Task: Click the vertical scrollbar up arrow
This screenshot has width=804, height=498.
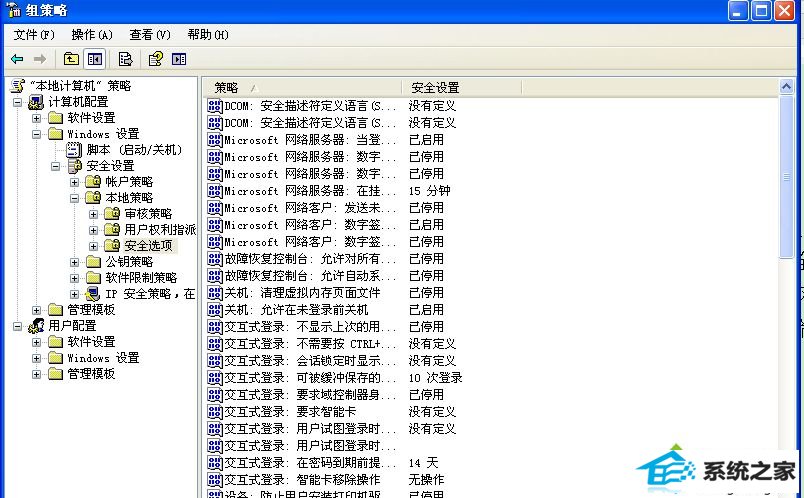Action: pyautogui.click(x=786, y=87)
